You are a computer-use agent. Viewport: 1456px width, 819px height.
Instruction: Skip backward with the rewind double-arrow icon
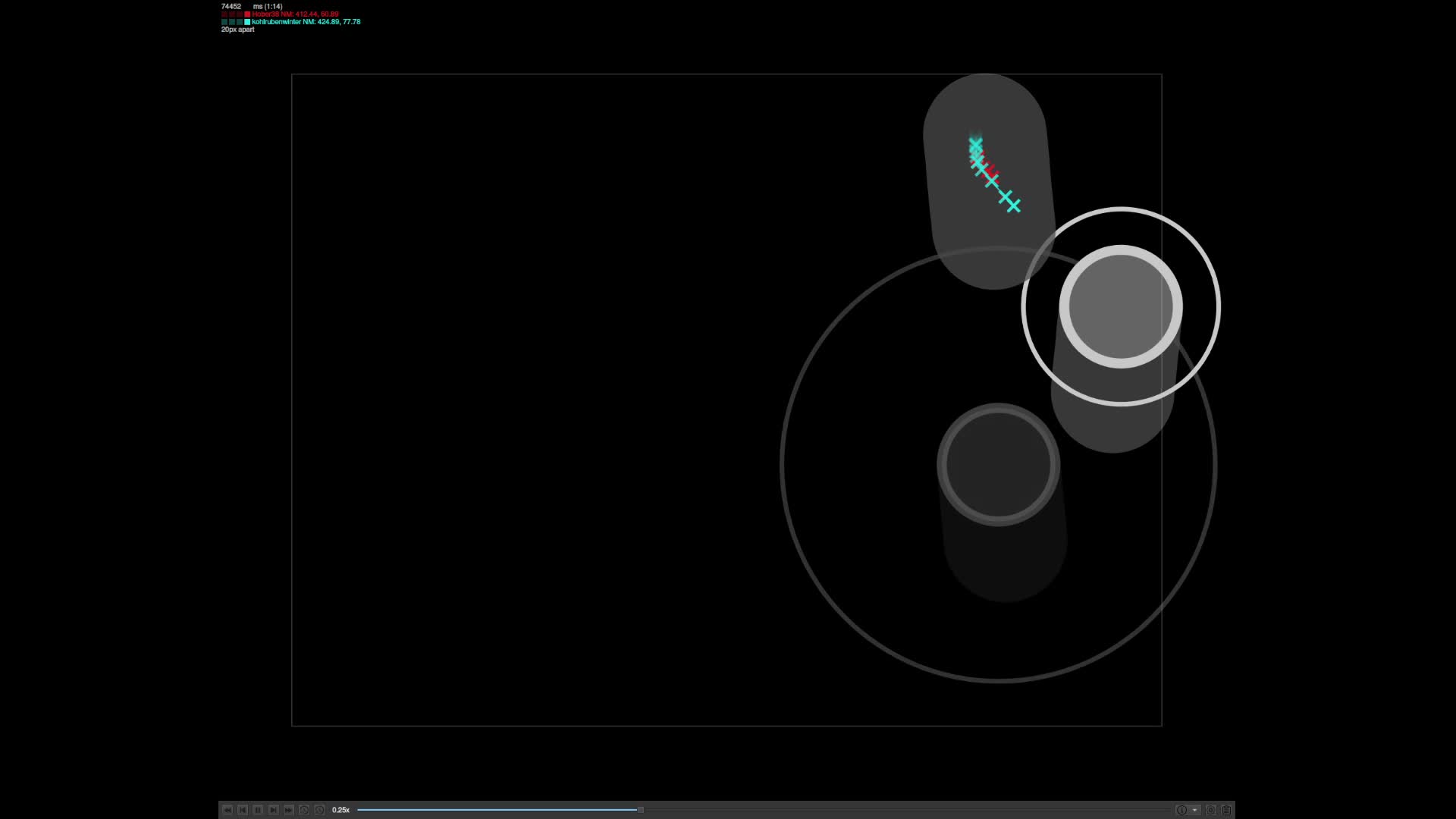coord(227,810)
